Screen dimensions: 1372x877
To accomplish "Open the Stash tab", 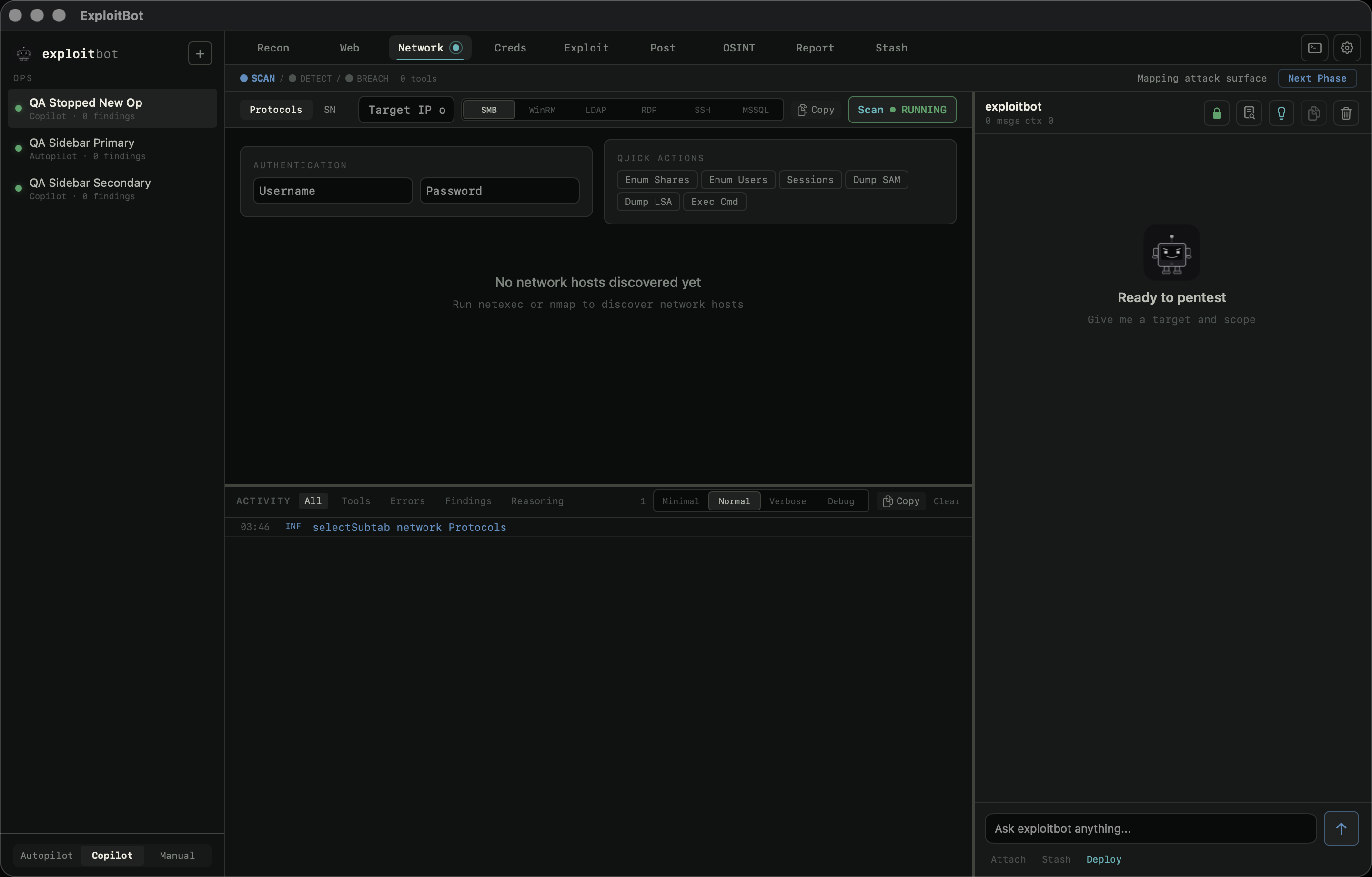I will (x=891, y=48).
